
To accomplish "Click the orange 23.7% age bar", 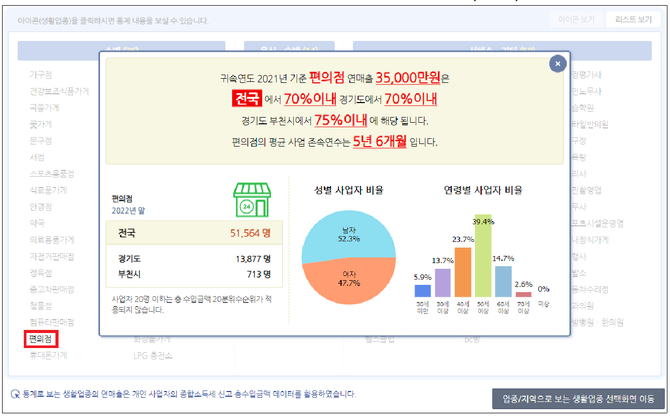I will click(462, 272).
